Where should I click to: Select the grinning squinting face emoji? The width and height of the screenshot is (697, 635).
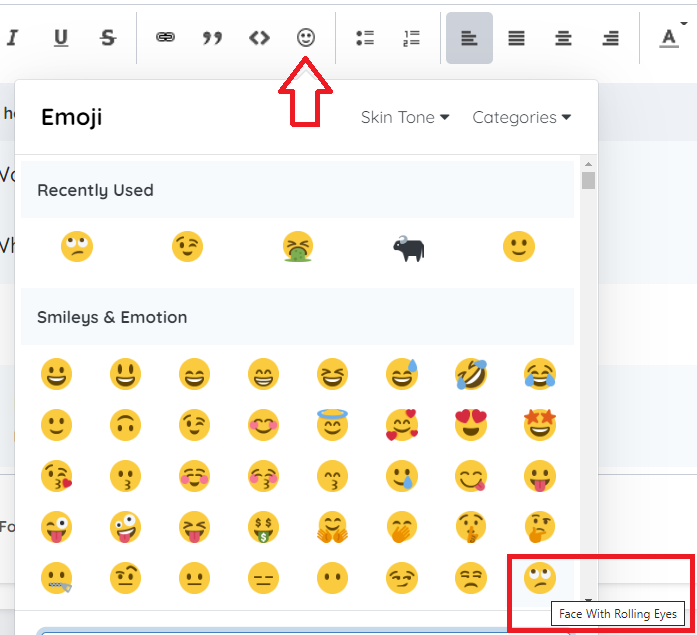tap(332, 374)
